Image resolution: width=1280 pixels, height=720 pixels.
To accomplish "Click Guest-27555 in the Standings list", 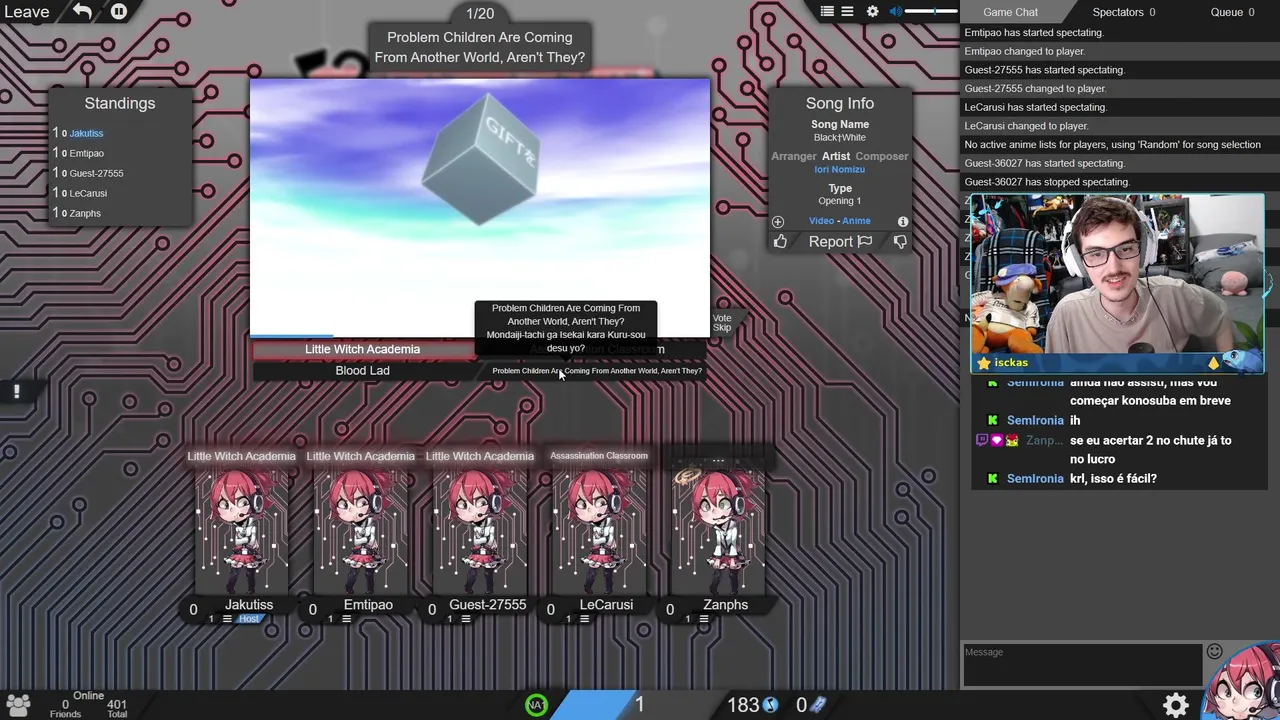I will point(96,173).
